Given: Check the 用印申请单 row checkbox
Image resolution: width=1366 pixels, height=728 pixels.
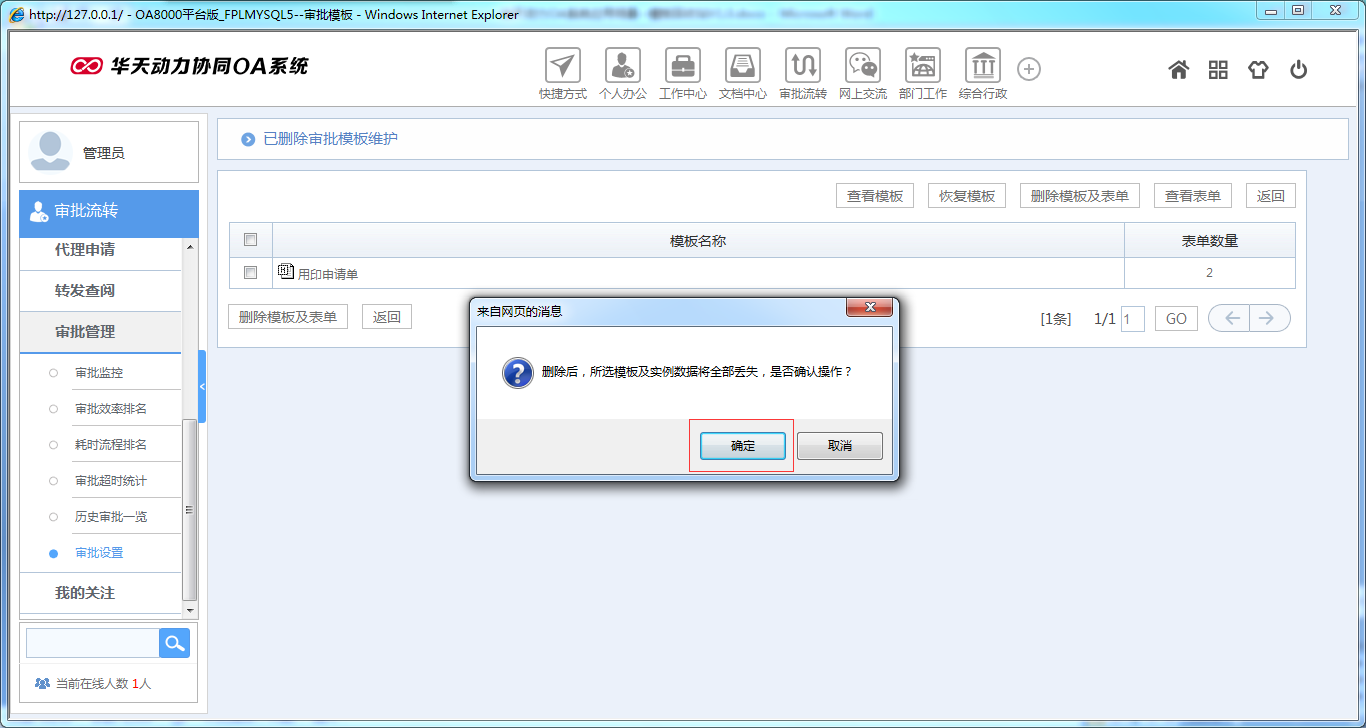Looking at the screenshot, I should pyautogui.click(x=251, y=272).
